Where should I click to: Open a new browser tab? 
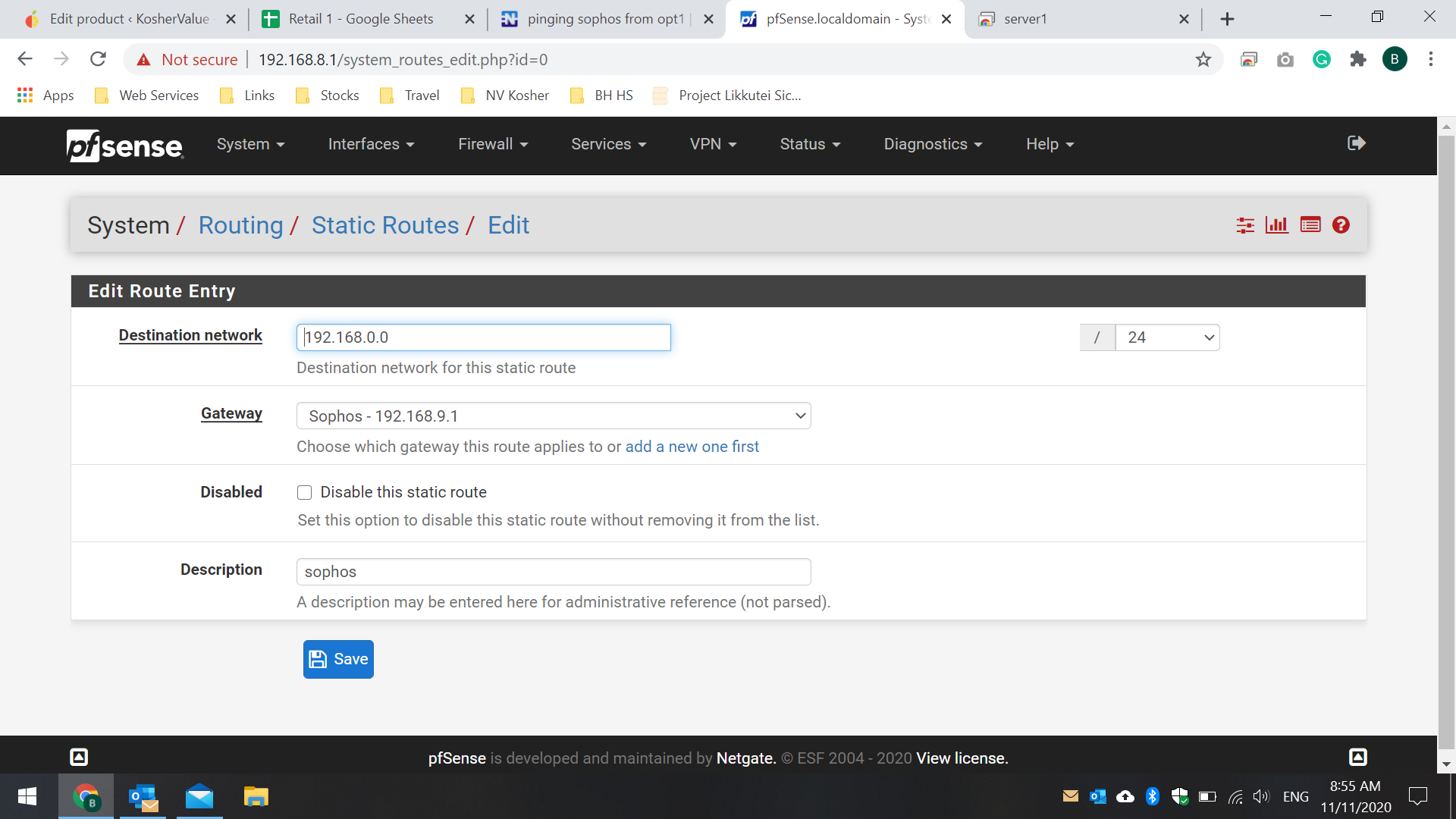(1227, 19)
